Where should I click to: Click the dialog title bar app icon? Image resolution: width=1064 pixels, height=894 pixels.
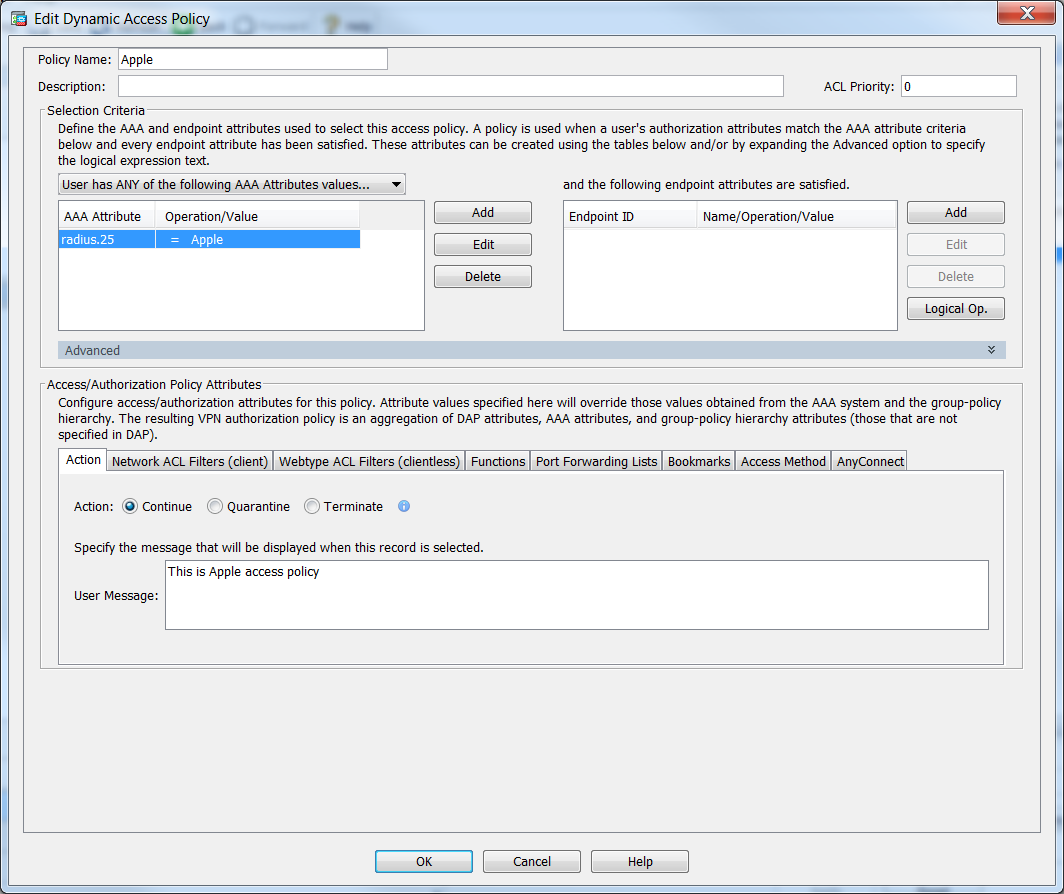[18, 18]
